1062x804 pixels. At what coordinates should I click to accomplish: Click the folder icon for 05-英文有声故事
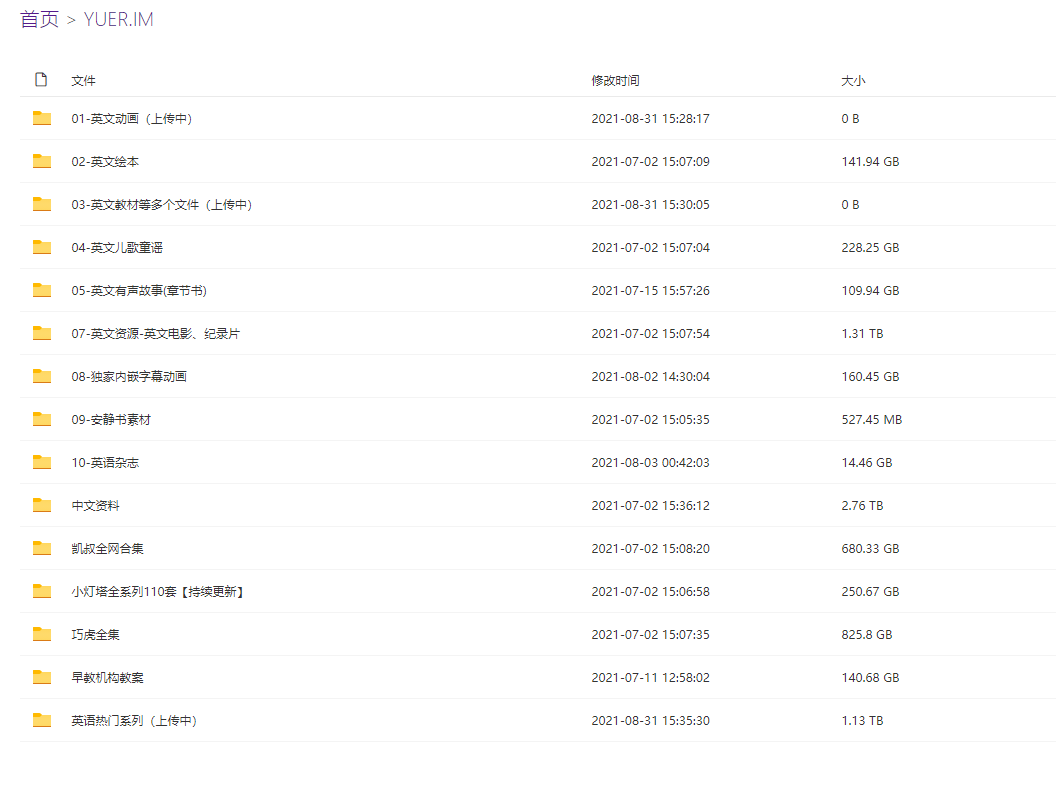(x=42, y=291)
